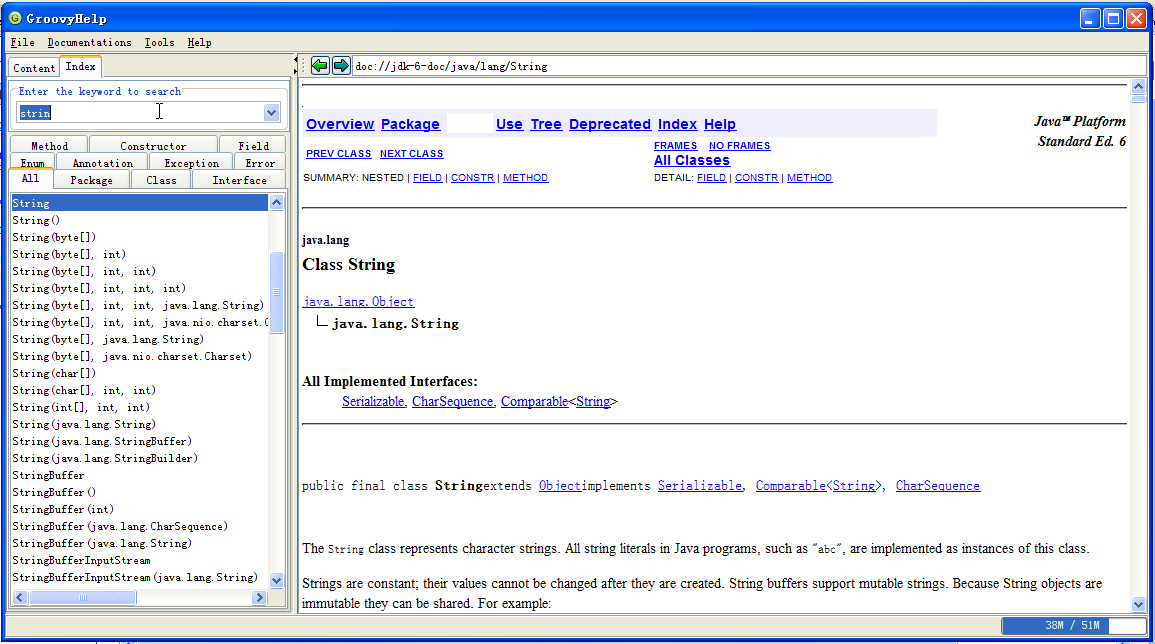
Task: Switch to the Content tab
Action: 34,68
